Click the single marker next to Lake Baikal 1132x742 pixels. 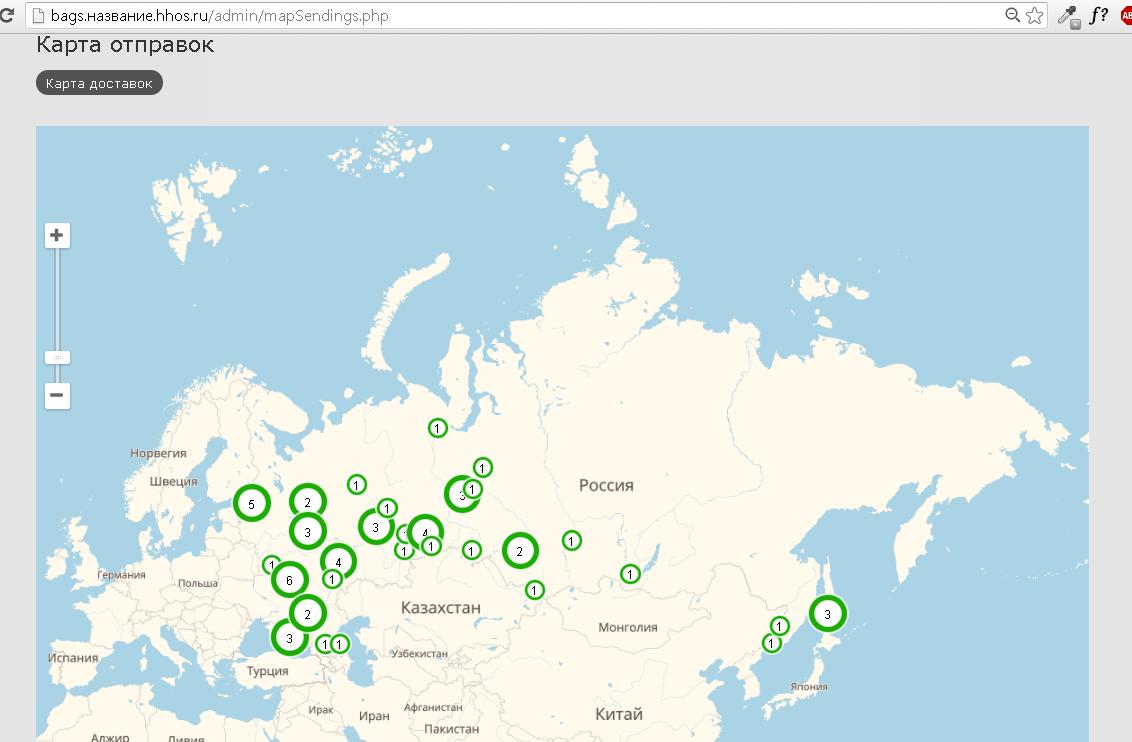coord(630,575)
